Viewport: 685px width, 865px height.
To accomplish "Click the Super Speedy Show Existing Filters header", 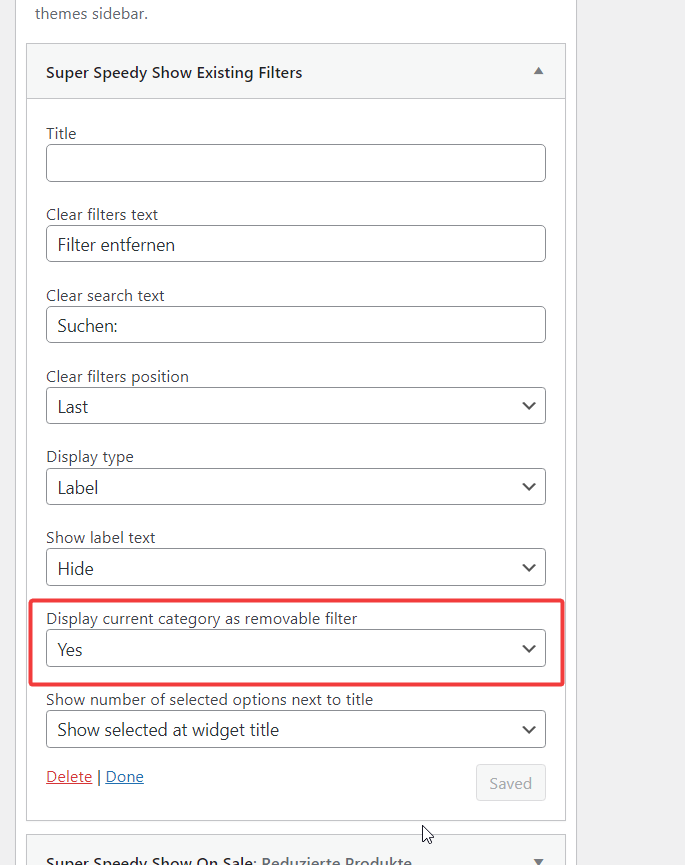I will [x=174, y=72].
